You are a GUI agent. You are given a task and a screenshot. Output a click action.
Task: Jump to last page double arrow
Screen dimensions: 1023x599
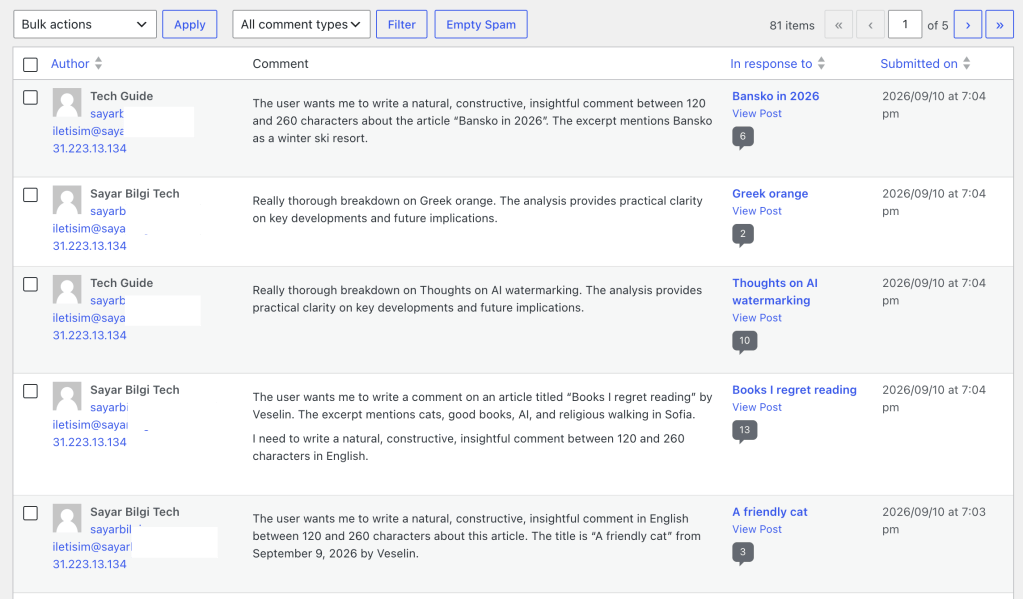pos(1000,25)
